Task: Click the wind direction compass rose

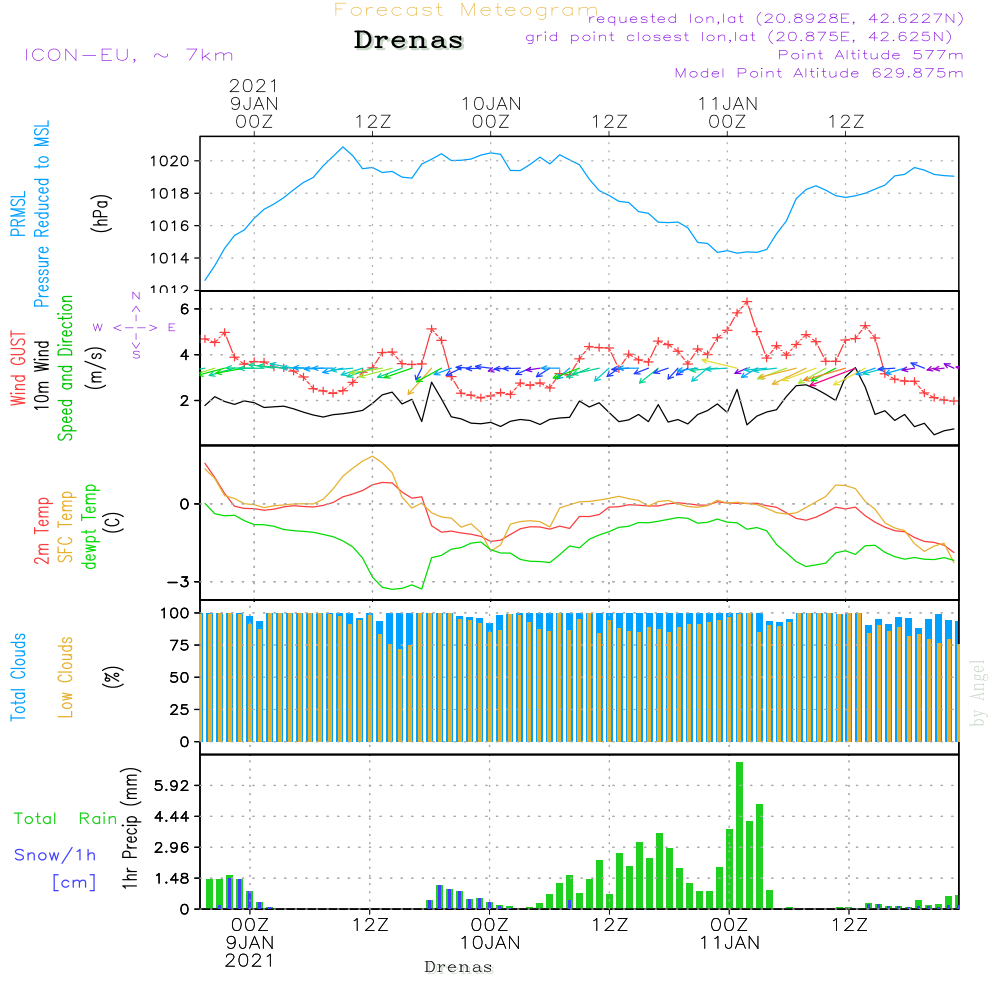Action: point(135,327)
